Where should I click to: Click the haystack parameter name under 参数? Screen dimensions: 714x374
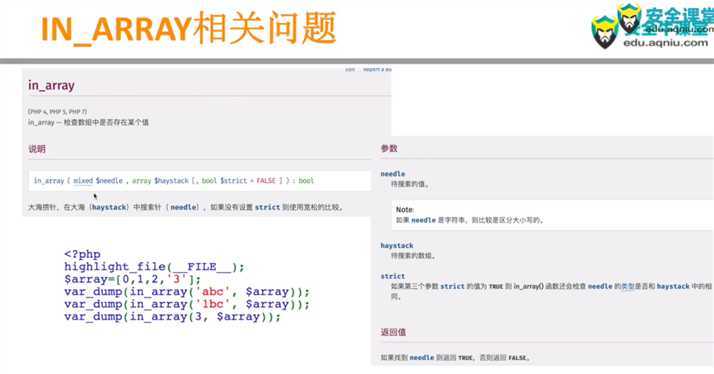tap(397, 246)
